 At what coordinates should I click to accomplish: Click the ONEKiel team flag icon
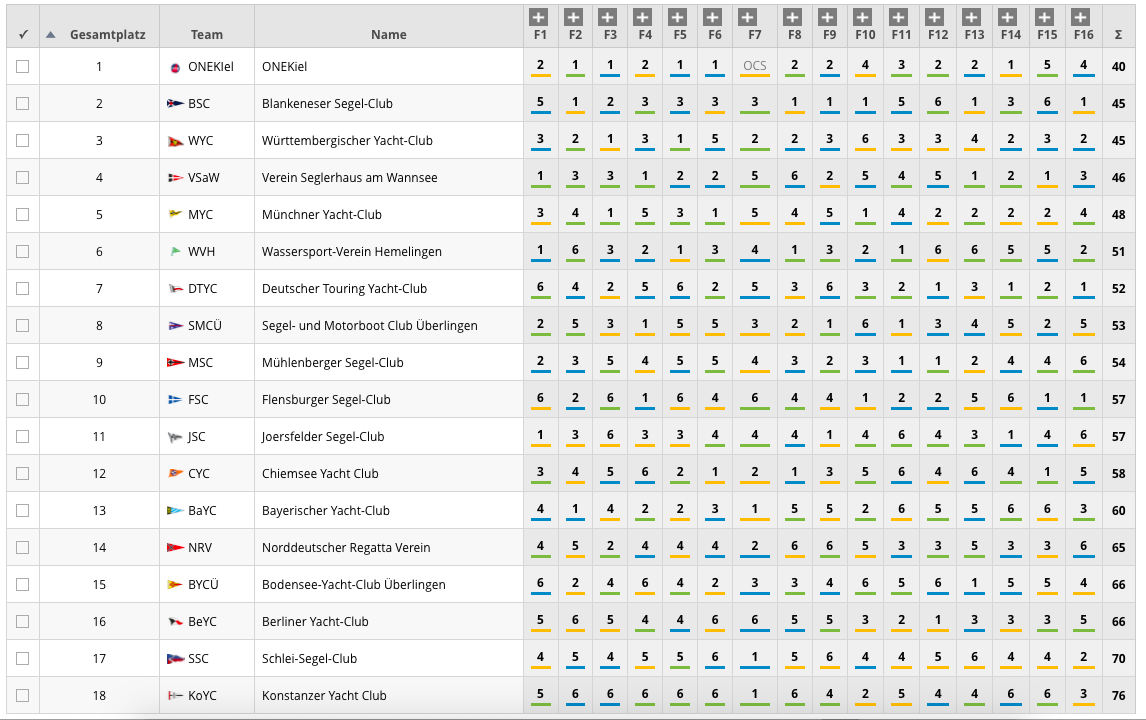[176, 67]
